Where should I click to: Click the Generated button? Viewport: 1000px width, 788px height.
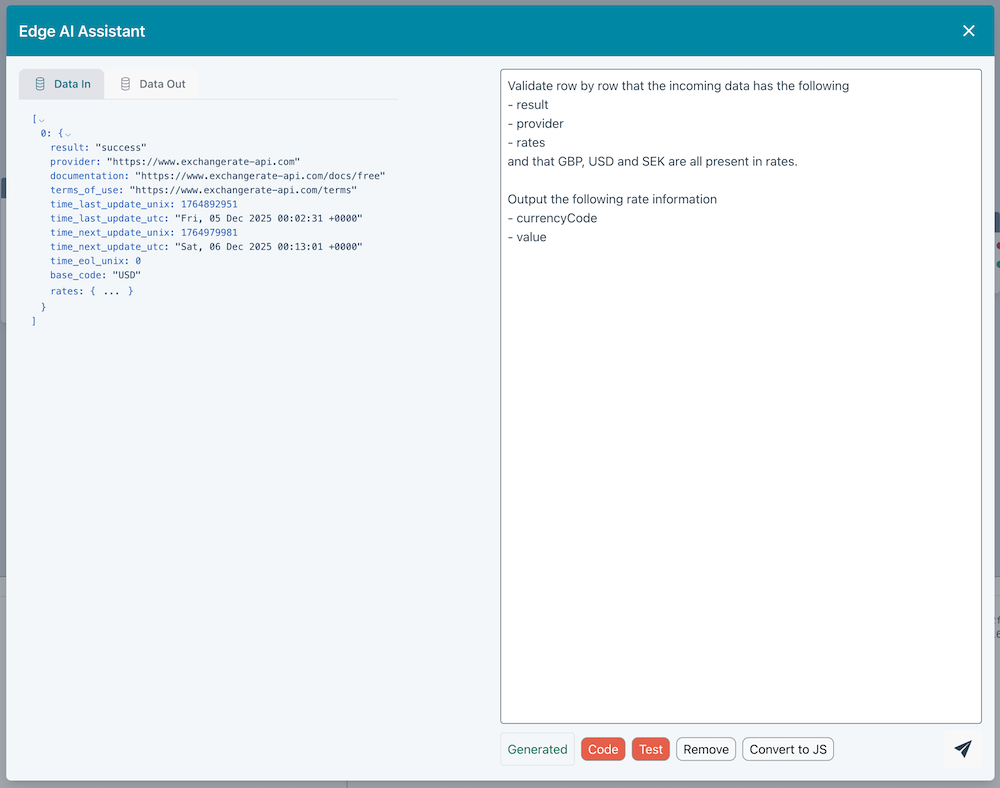pyautogui.click(x=537, y=748)
